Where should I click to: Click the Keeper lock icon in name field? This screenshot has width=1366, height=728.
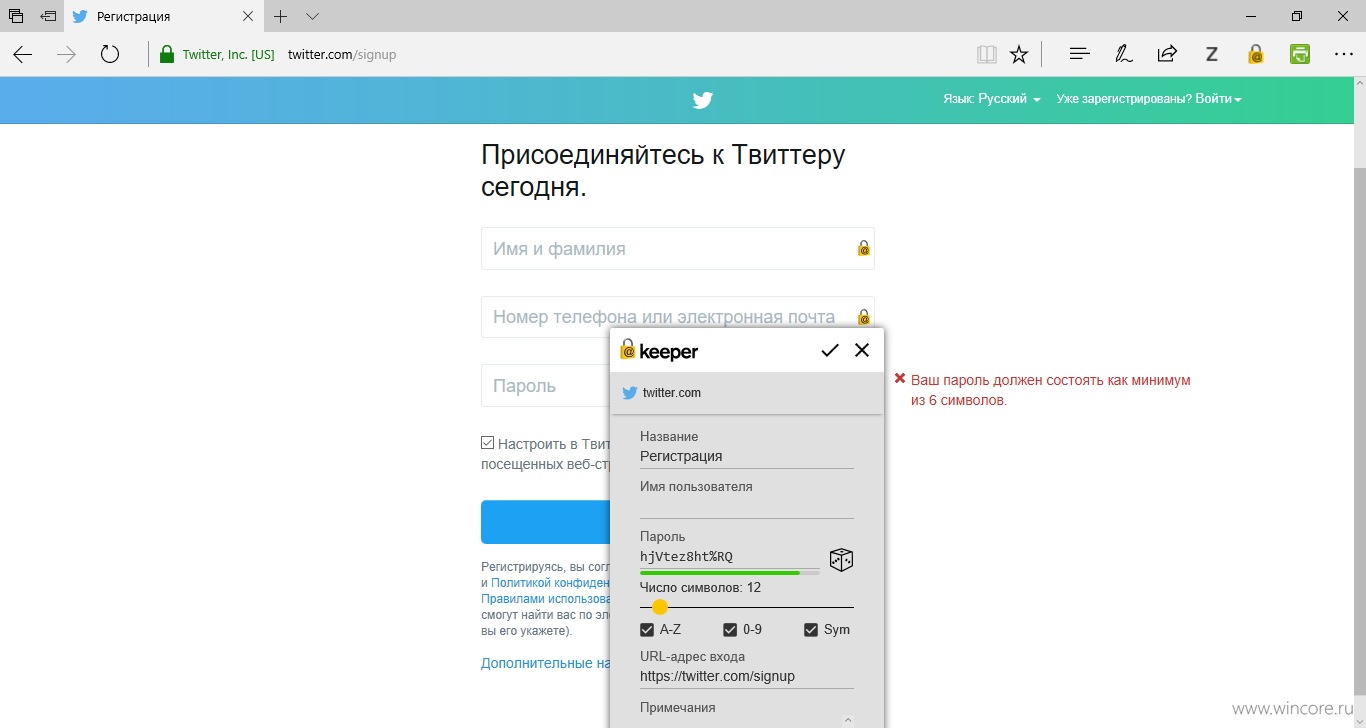click(x=864, y=248)
